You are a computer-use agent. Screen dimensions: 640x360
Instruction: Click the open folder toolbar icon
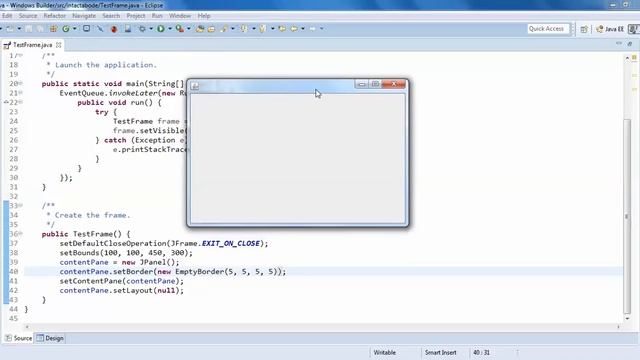click(211, 29)
